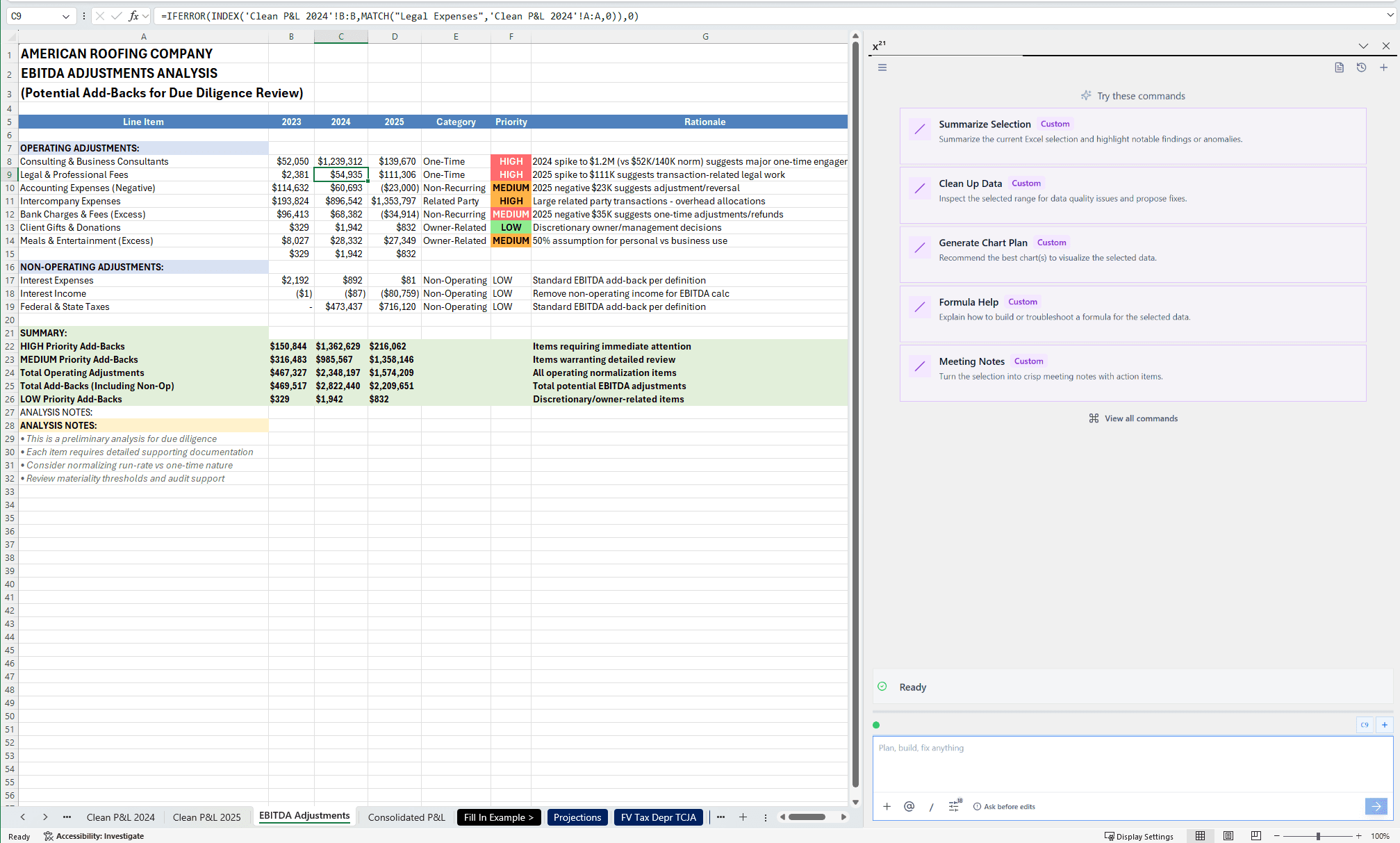The image size is (1400, 843).
Task: Click the chat history clock icon
Action: [1361, 67]
